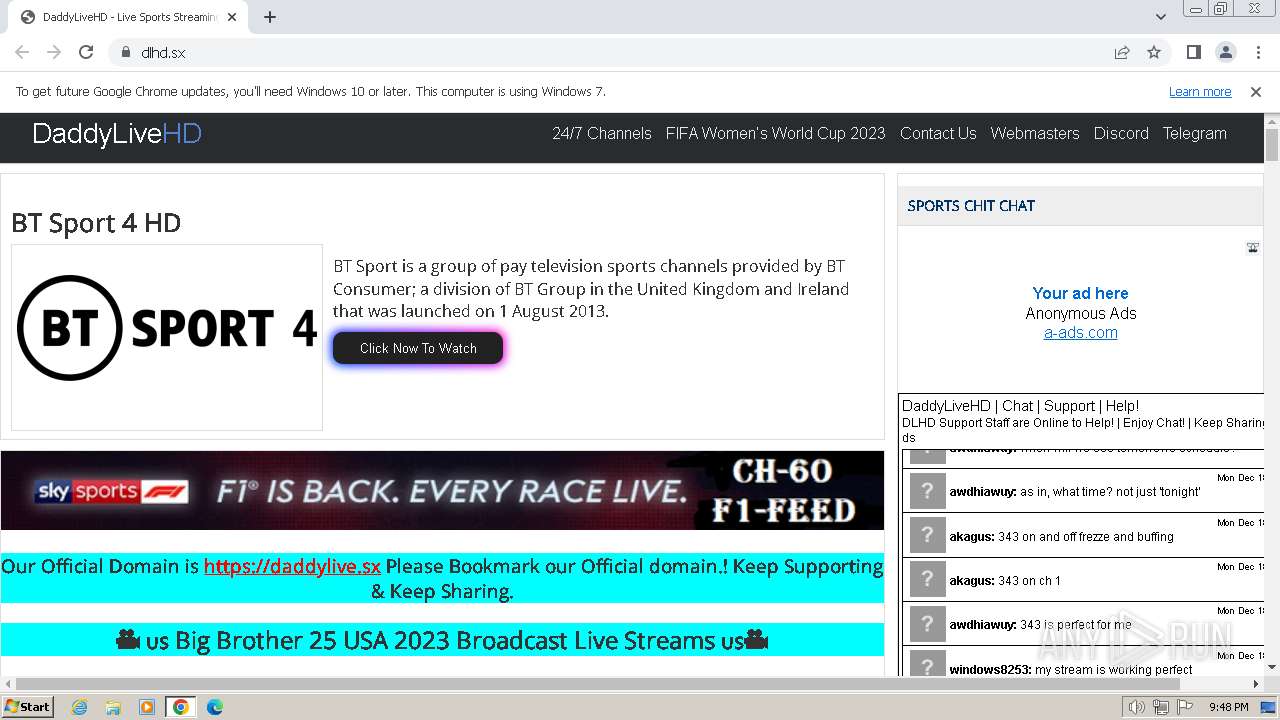1280x720 pixels.
Task: Click Big Brother 25 USA 2023 streams heading
Action: click(x=442, y=640)
